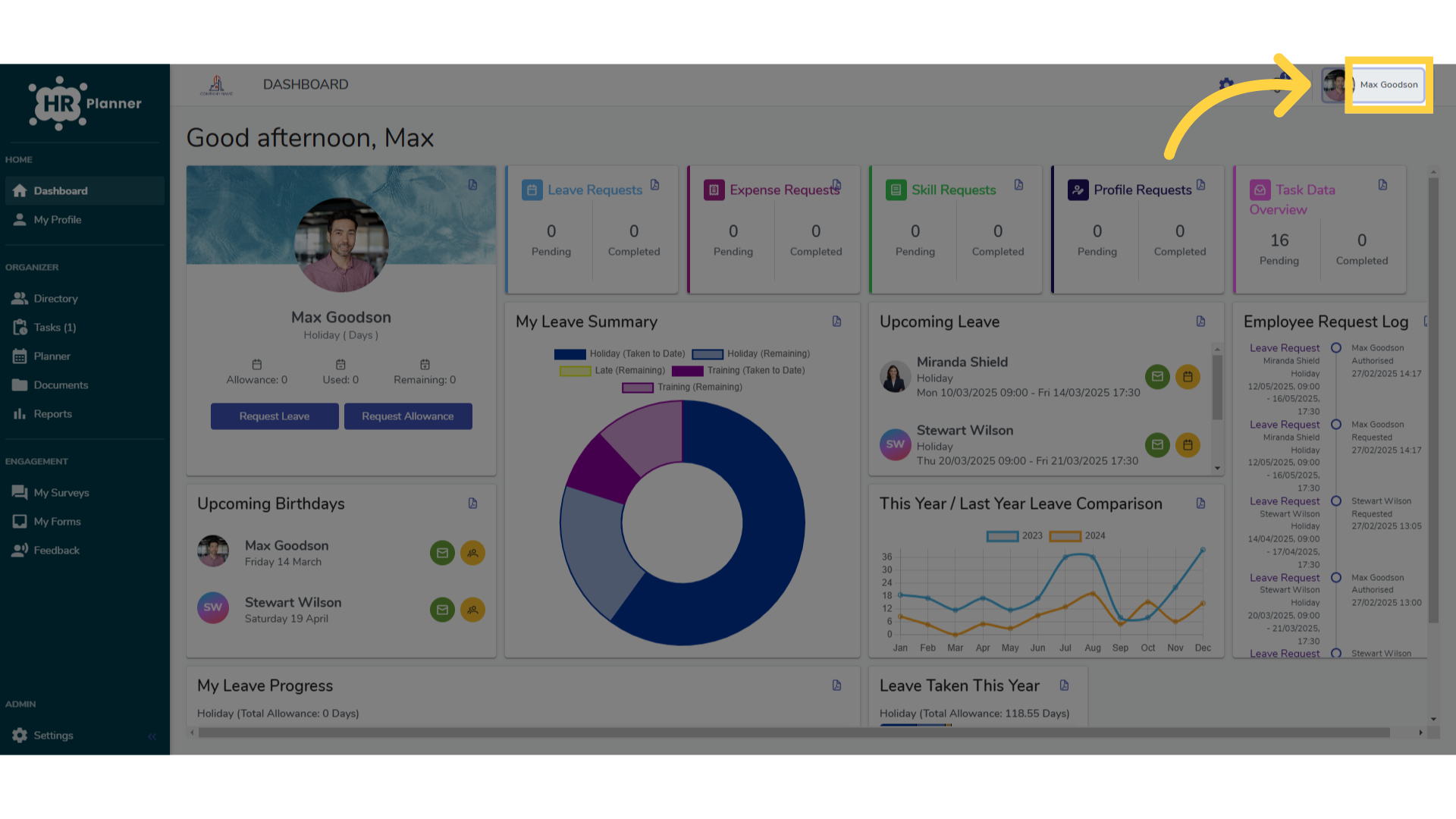Image resolution: width=1456 pixels, height=819 pixels.
Task: Toggle Holiday (Remaining) legend item
Action: pyautogui.click(x=751, y=354)
